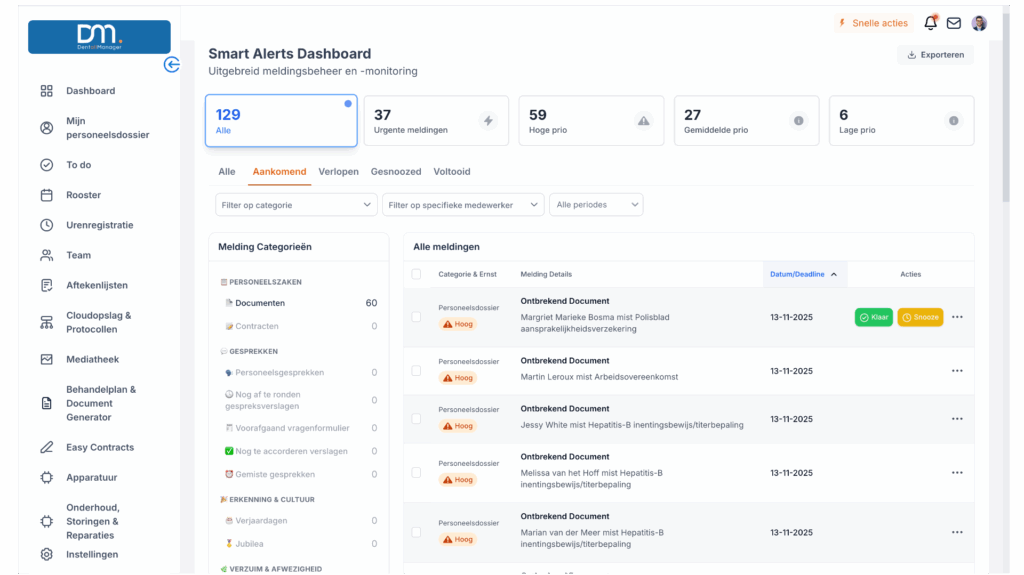Select the 37 Urgente meldingen card
The width and height of the screenshot is (1024, 575).
[x=436, y=121]
